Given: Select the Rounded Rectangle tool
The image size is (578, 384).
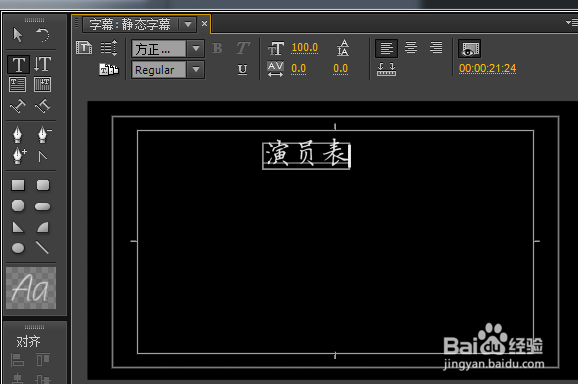Looking at the screenshot, I should pyautogui.click(x=43, y=185).
